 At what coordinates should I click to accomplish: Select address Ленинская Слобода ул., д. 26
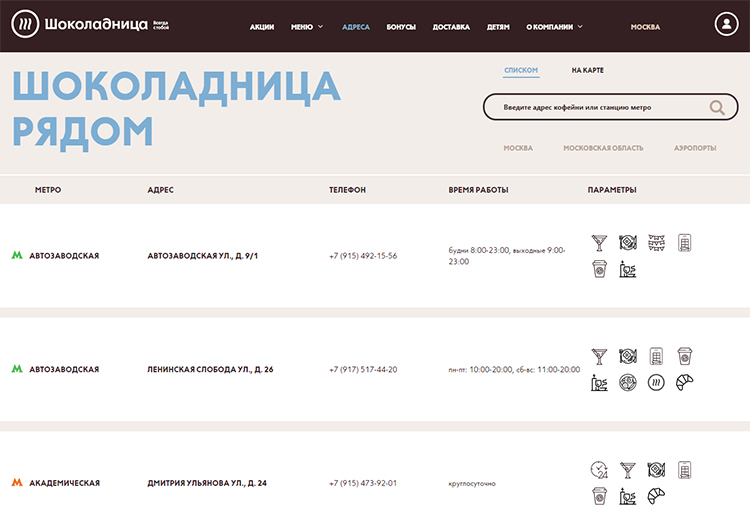pyautogui.click(x=210, y=369)
